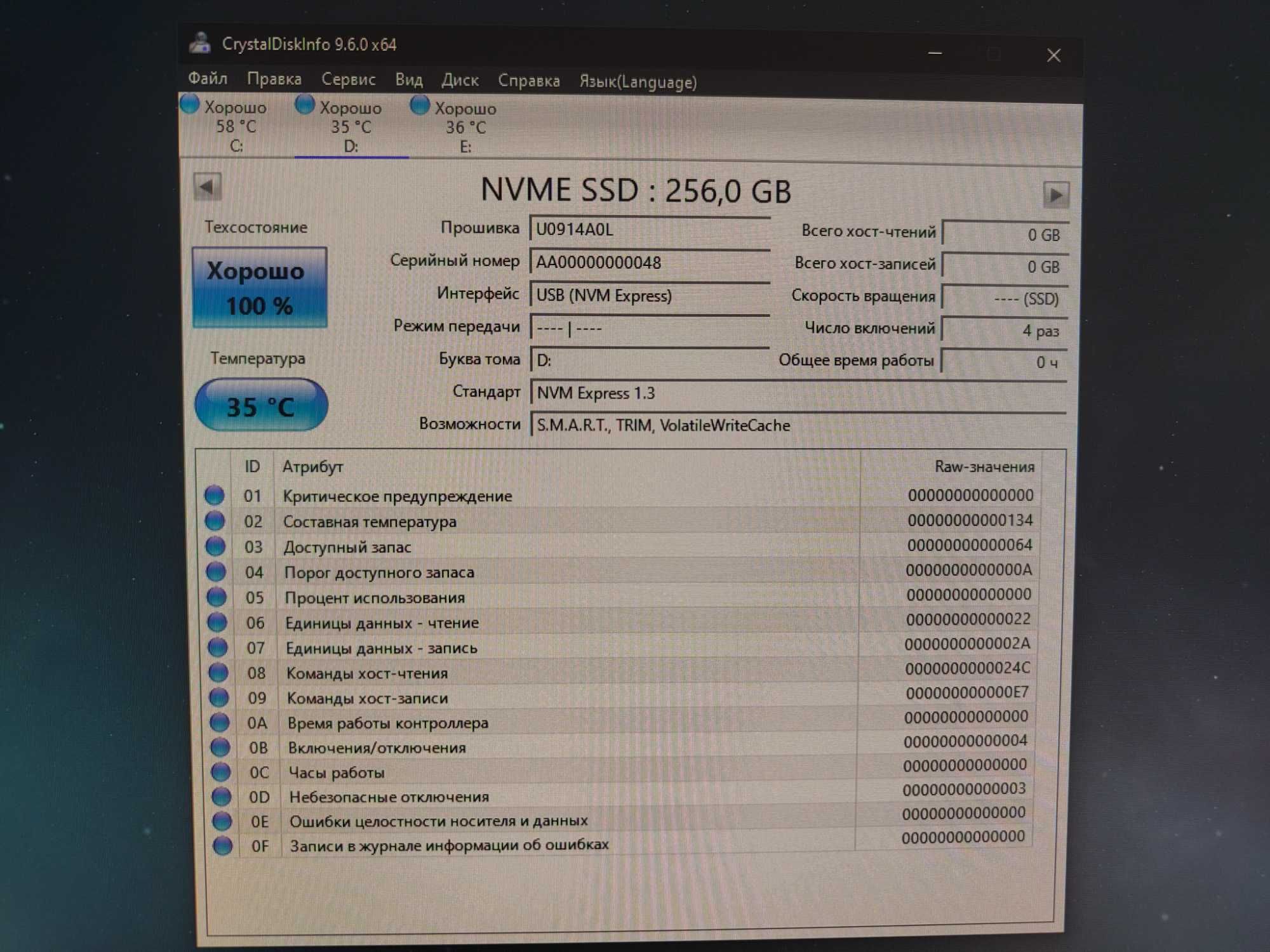Click the status orb for drive D:
The width and height of the screenshot is (1270, 952).
coord(305,105)
